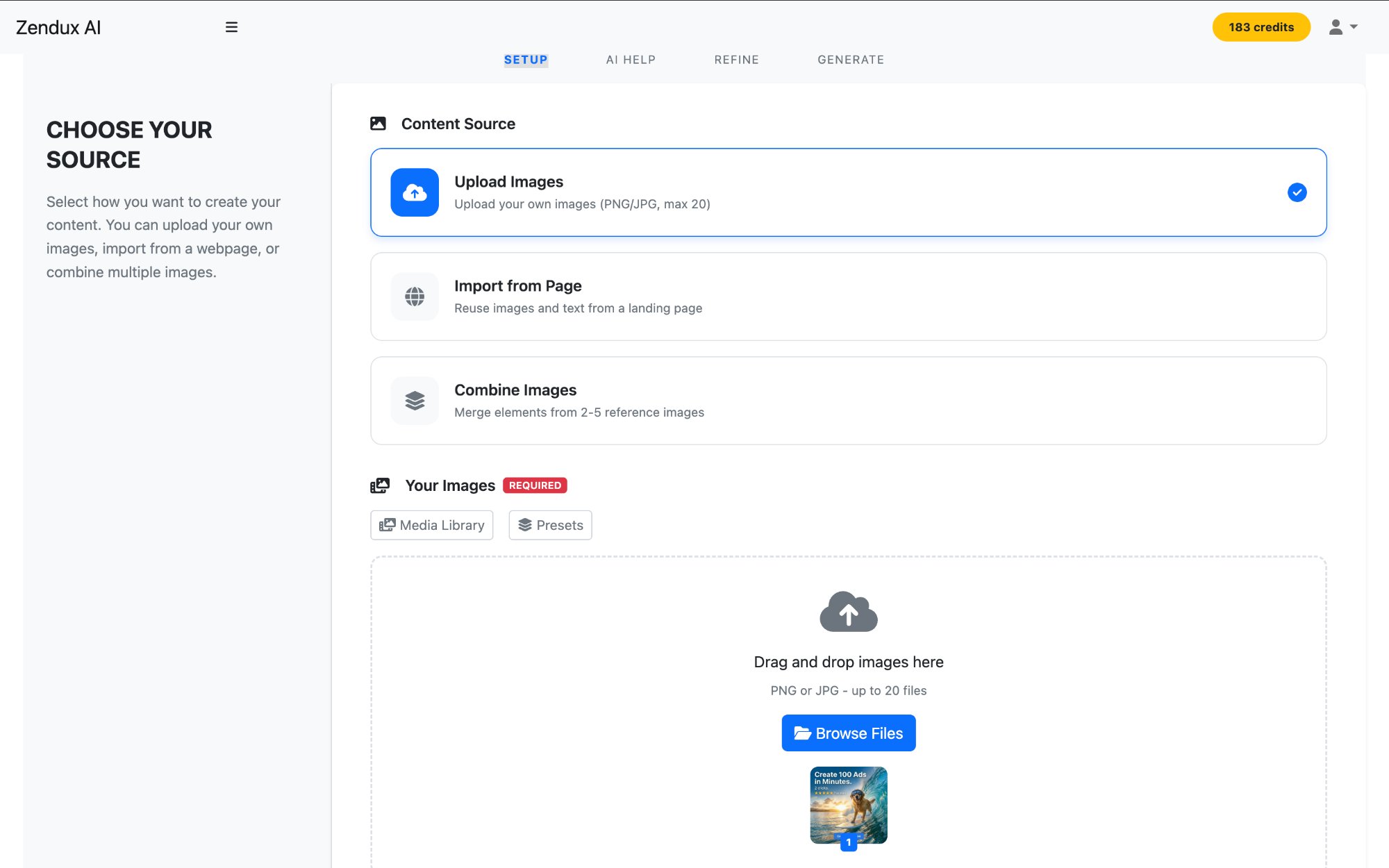Click the globe icon on Import from Page

414,297
